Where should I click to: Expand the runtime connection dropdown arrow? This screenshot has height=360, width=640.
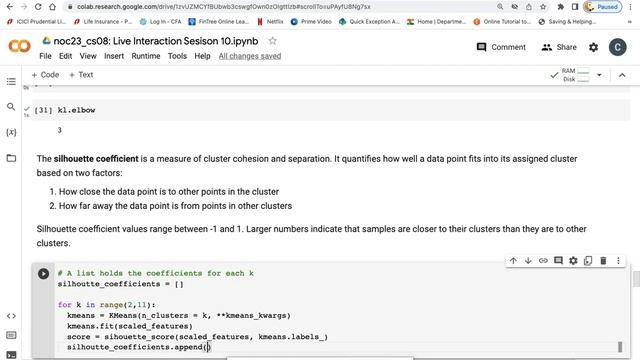click(x=599, y=75)
